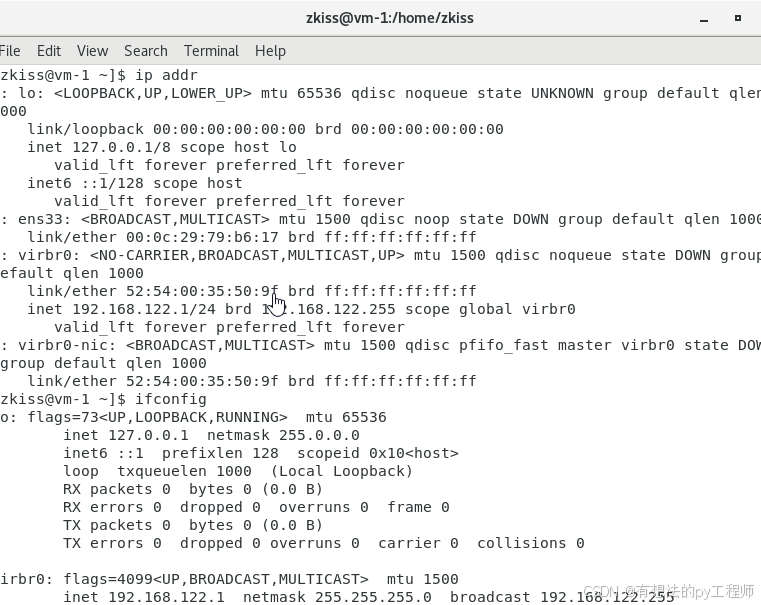Click 'virbr0: <NO-CARRIER,BROADCAST,MULTICAST,UP>' text

[x=211, y=255]
